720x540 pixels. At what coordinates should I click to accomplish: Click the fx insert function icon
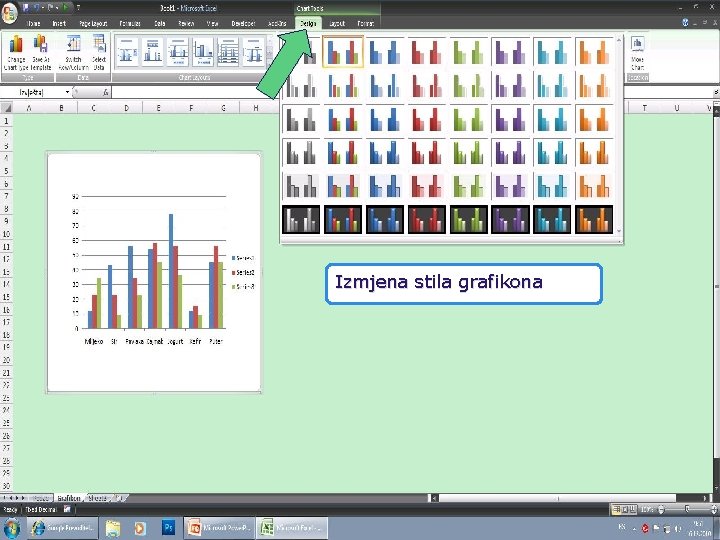[106, 92]
